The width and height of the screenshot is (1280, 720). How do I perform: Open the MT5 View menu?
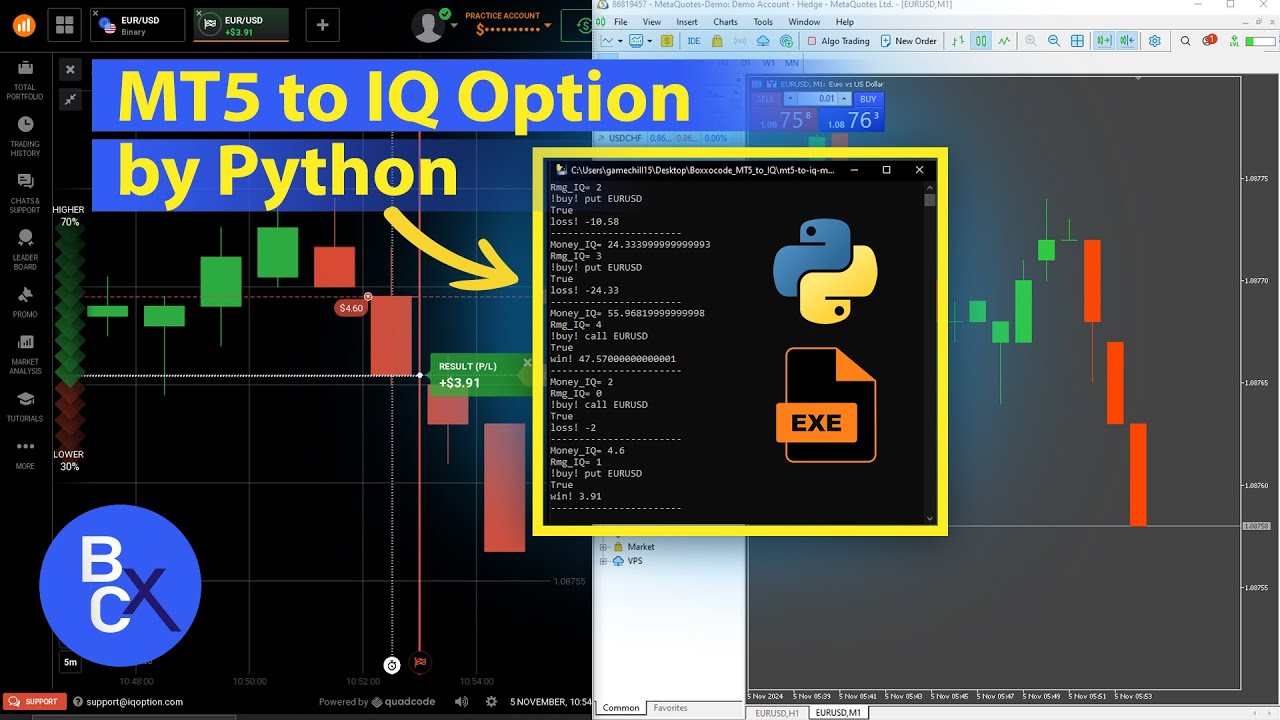[652, 22]
